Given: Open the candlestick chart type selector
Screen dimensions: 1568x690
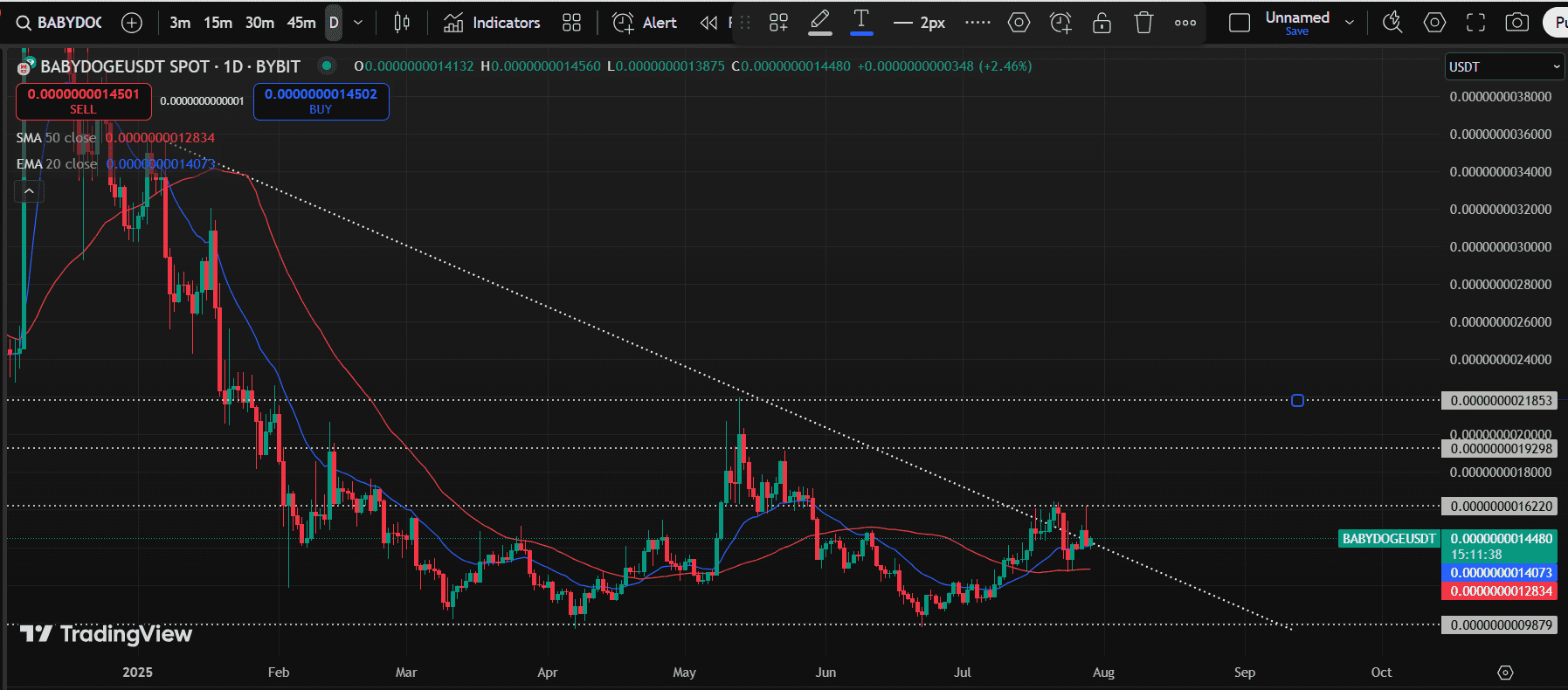Looking at the screenshot, I should pyautogui.click(x=402, y=23).
